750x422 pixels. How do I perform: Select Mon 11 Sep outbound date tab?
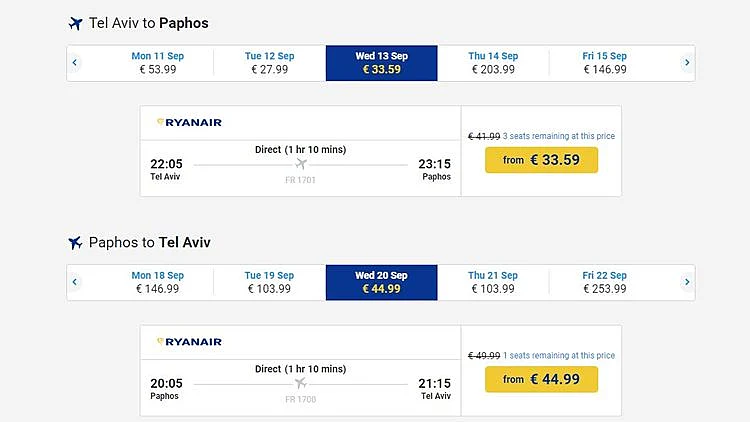157,63
